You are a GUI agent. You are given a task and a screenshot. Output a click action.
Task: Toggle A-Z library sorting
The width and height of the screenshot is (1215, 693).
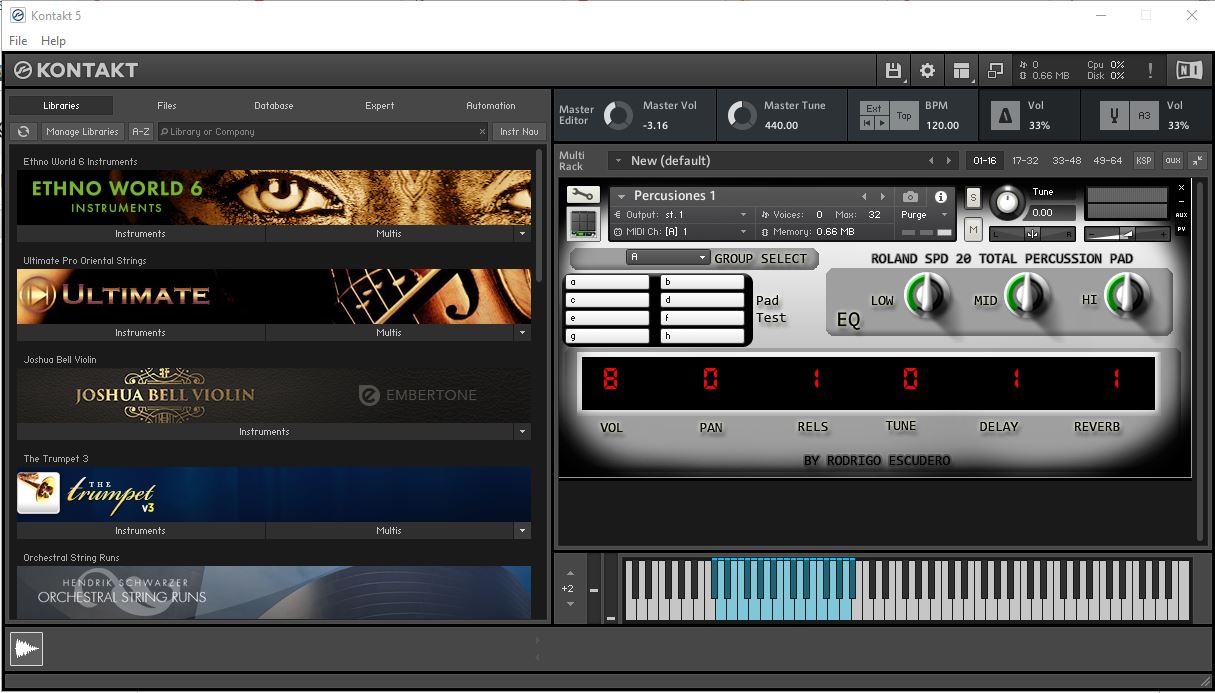click(x=141, y=131)
